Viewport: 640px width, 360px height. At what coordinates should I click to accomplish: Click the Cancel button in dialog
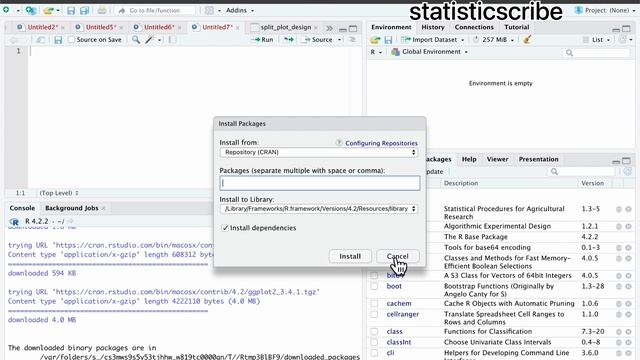pyautogui.click(x=398, y=256)
